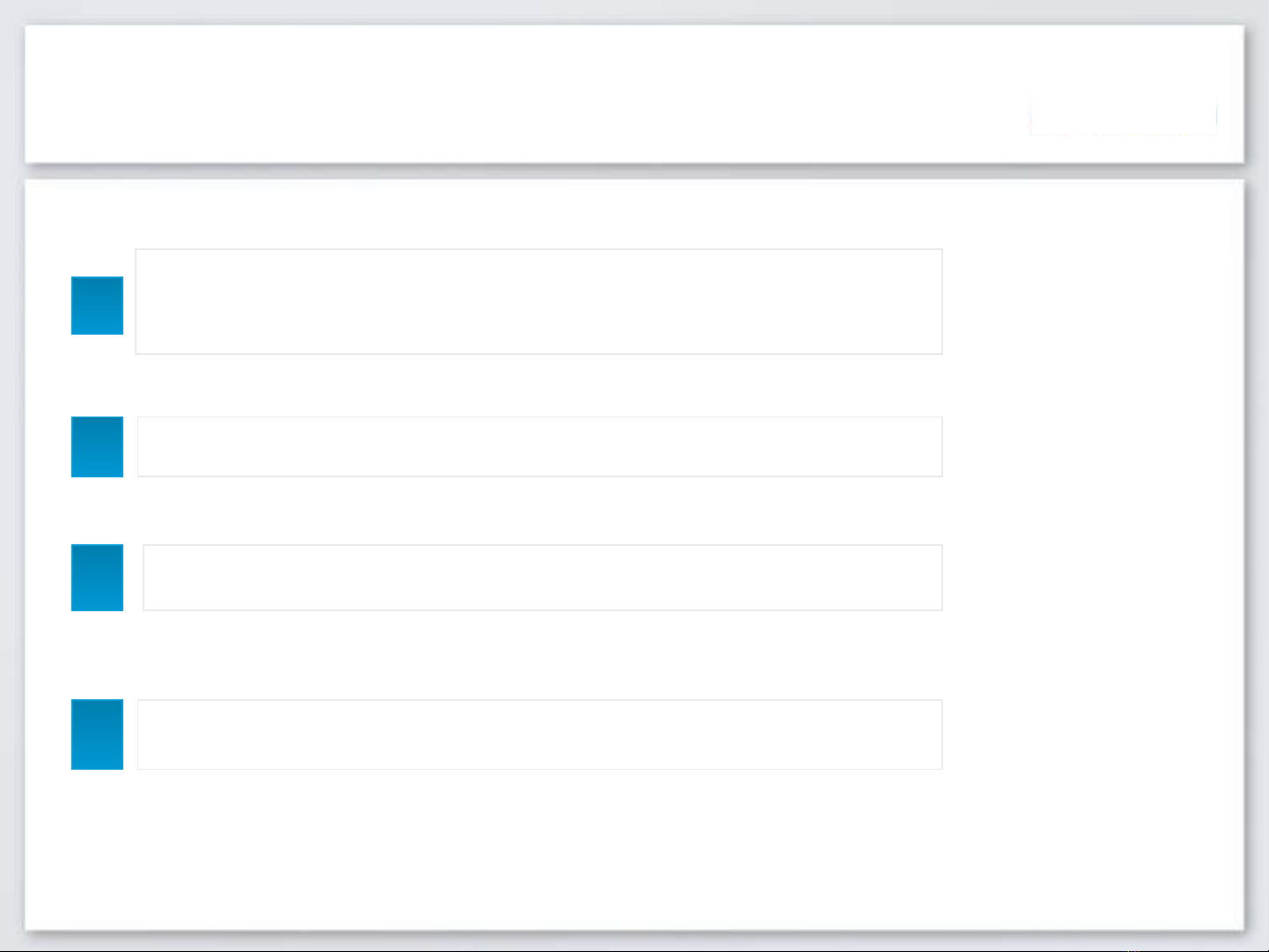Click the empty box in the third row
The image size is (1269, 952).
tap(542, 578)
